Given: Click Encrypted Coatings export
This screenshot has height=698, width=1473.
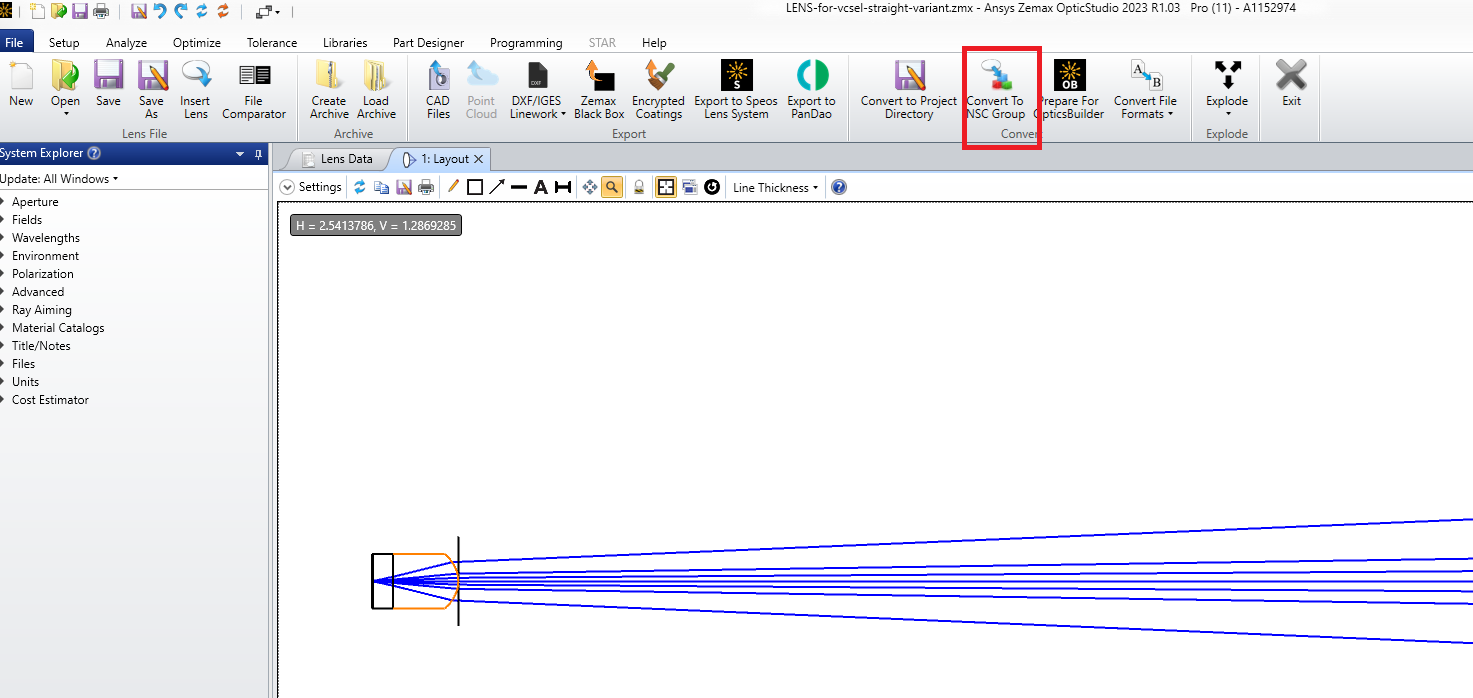Looking at the screenshot, I should tap(658, 90).
